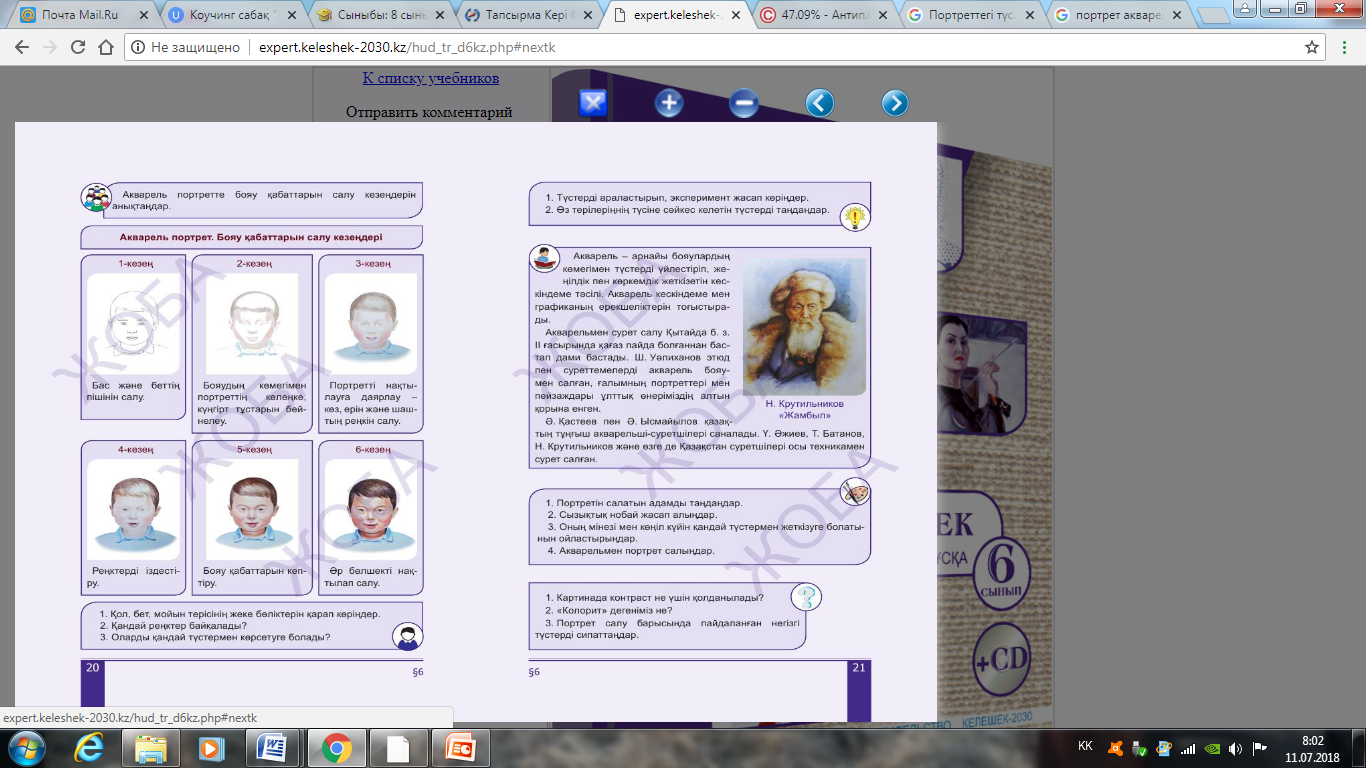Click the Жамбыл portrait painting
Screen dimensions: 1366x768
click(804, 326)
